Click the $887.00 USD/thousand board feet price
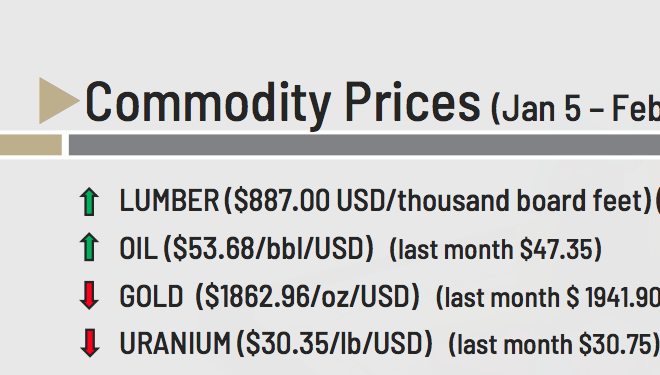660x375 pixels. pos(438,200)
